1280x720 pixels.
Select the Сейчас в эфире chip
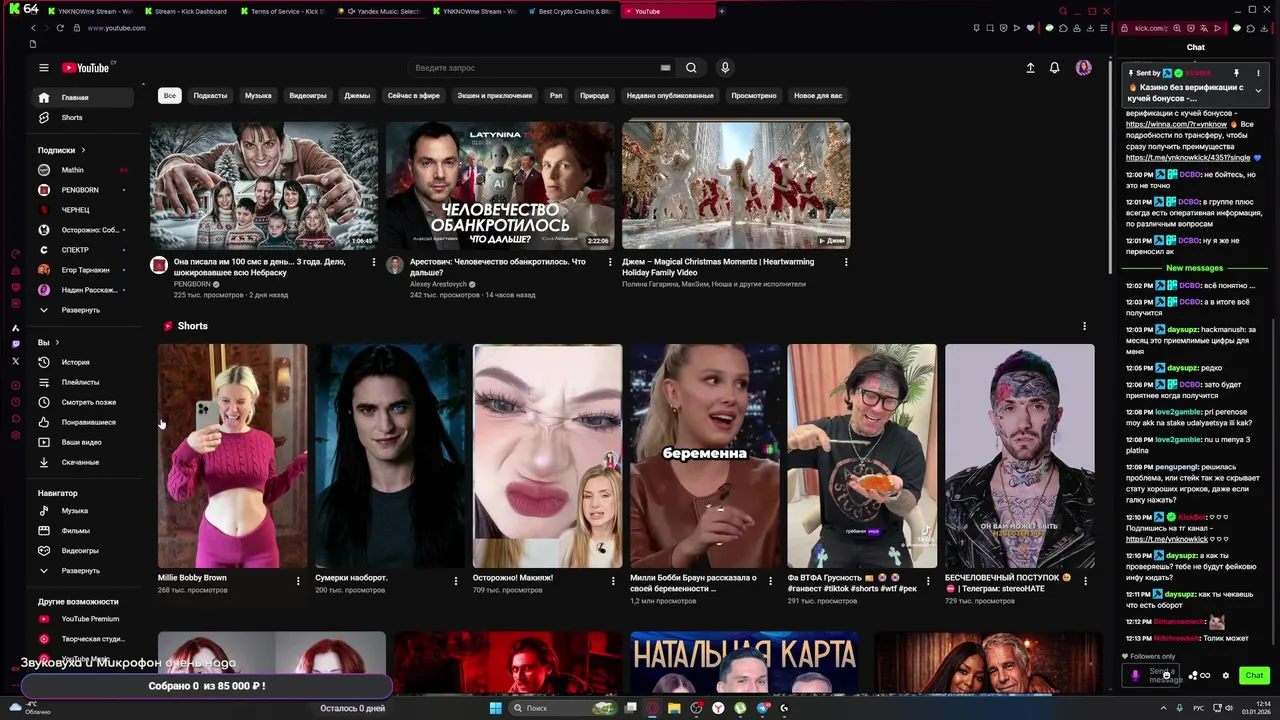pyautogui.click(x=414, y=96)
